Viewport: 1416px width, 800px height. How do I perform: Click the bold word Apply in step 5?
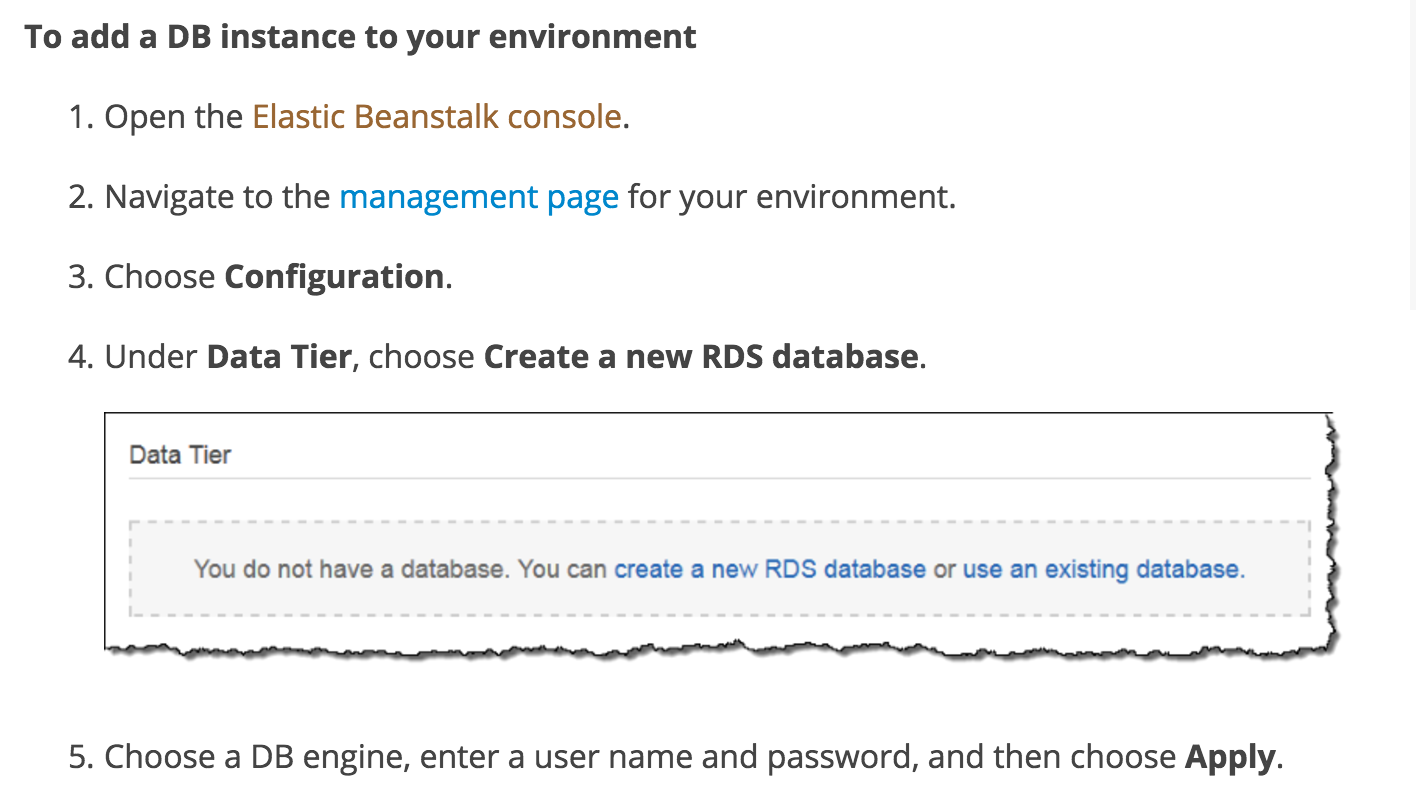[1230, 757]
